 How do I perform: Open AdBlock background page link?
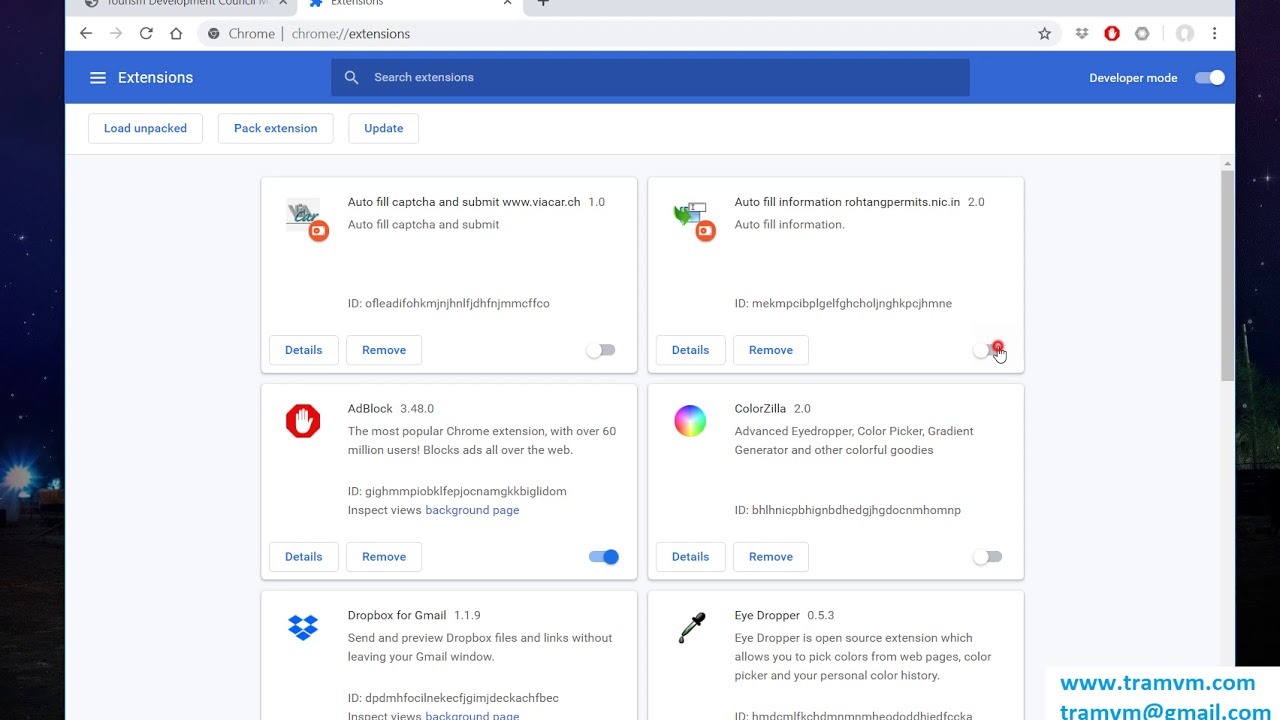472,510
